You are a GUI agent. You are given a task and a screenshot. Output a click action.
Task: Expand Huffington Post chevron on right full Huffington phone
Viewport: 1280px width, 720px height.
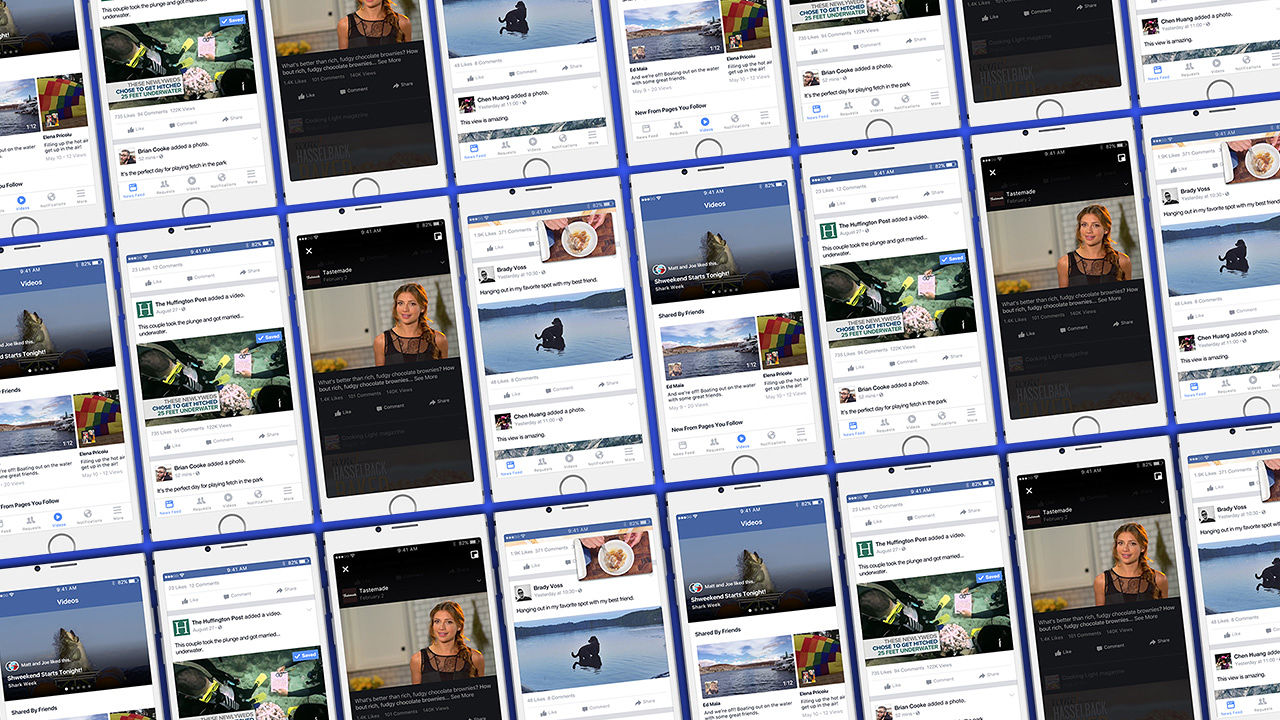click(956, 213)
